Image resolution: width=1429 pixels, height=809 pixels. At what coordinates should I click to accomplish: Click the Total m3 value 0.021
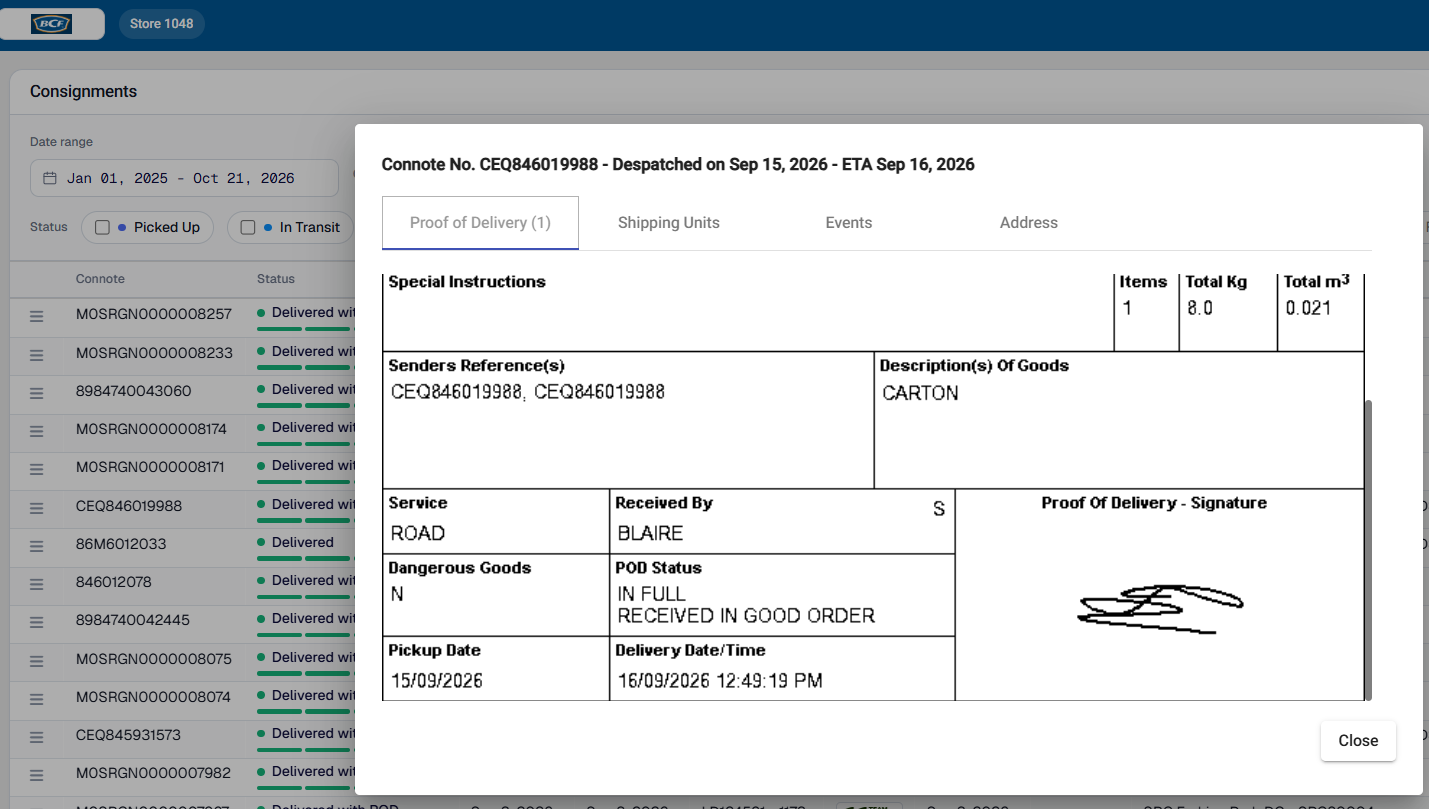click(x=1309, y=308)
